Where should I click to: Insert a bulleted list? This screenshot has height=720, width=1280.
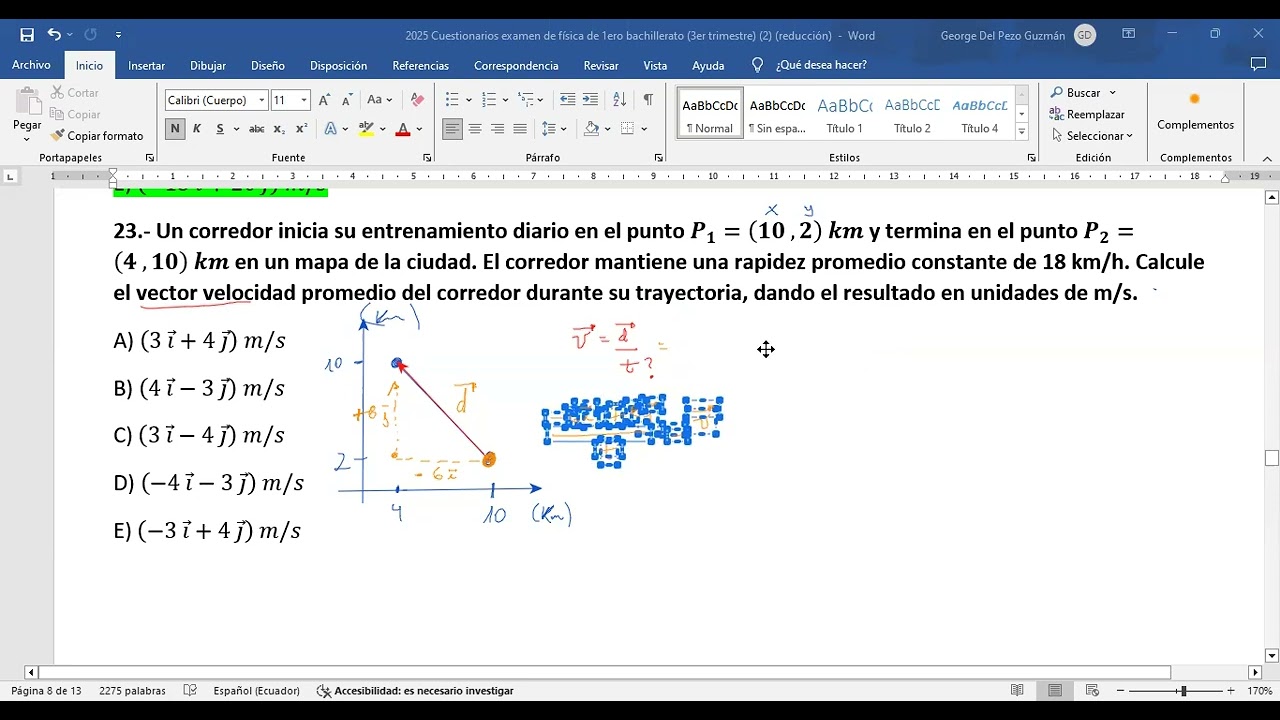tap(452, 100)
